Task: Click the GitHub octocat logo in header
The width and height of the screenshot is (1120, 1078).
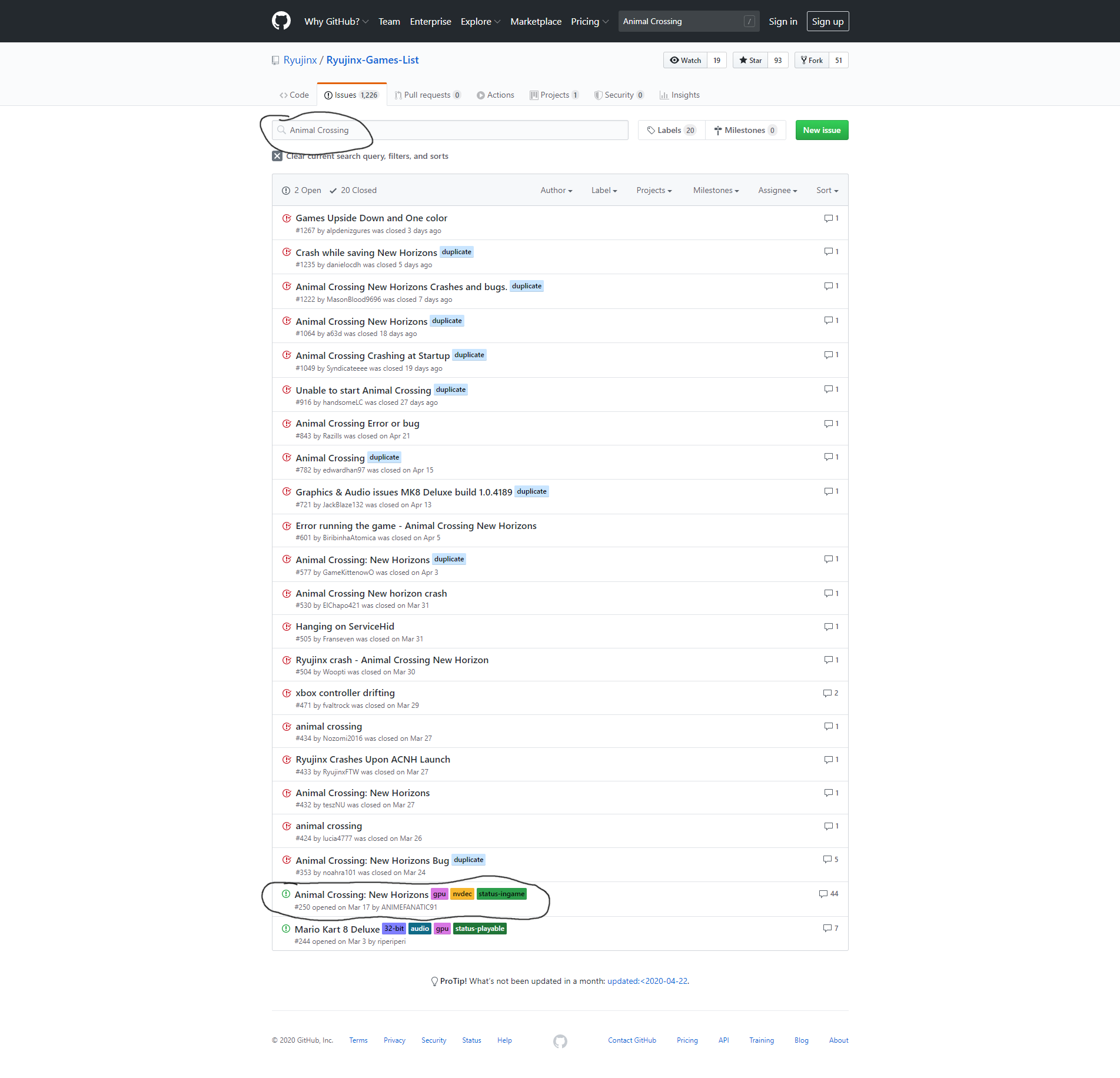Action: pos(281,21)
